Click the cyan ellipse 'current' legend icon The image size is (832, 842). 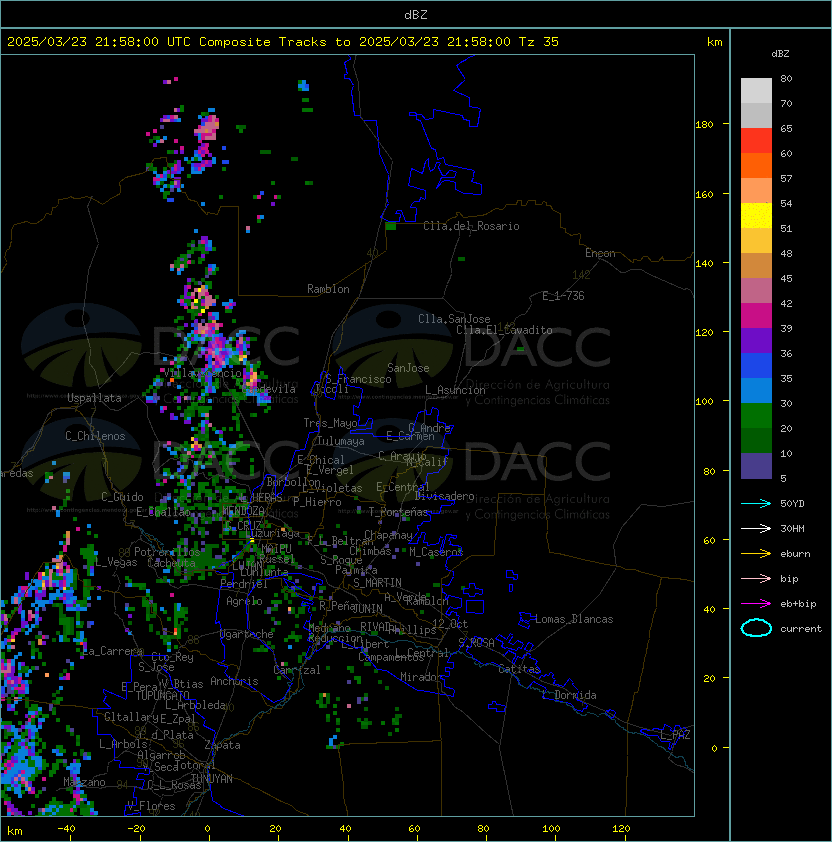pos(756,628)
